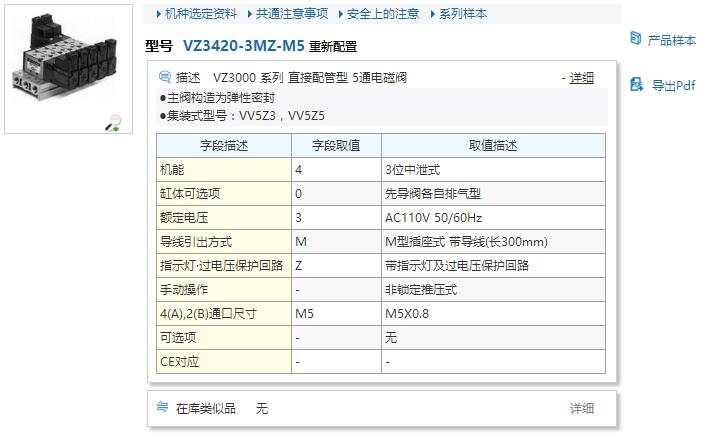
Task: Click the arrow before 机种选定资料
Action: coord(157,14)
